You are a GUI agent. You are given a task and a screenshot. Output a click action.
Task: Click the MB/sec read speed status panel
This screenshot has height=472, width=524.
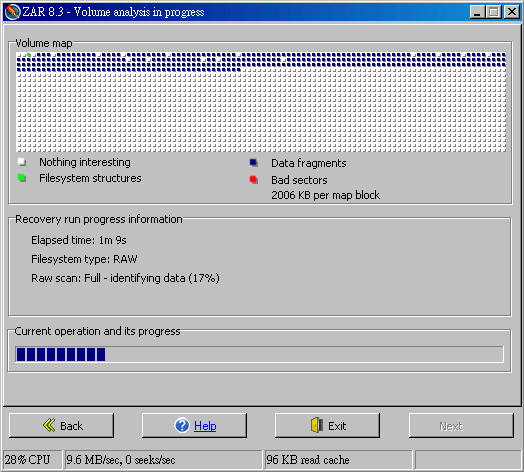tap(163, 460)
